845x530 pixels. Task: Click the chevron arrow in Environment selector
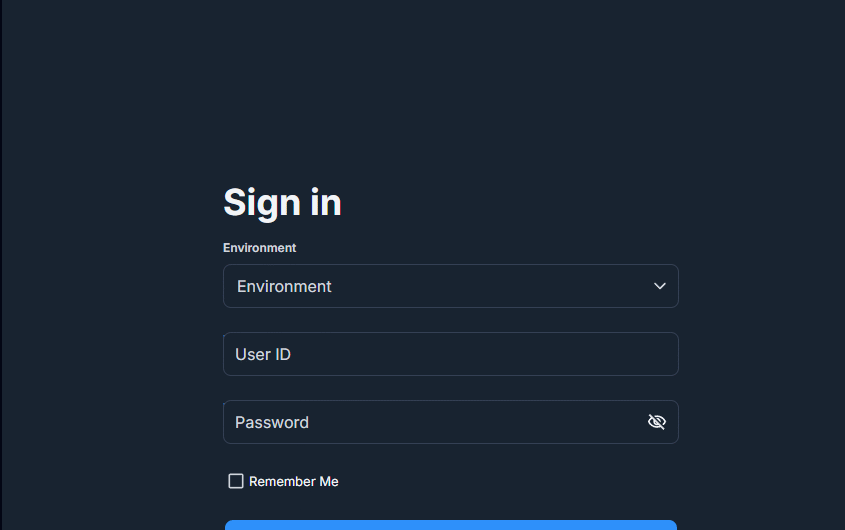pyautogui.click(x=660, y=286)
